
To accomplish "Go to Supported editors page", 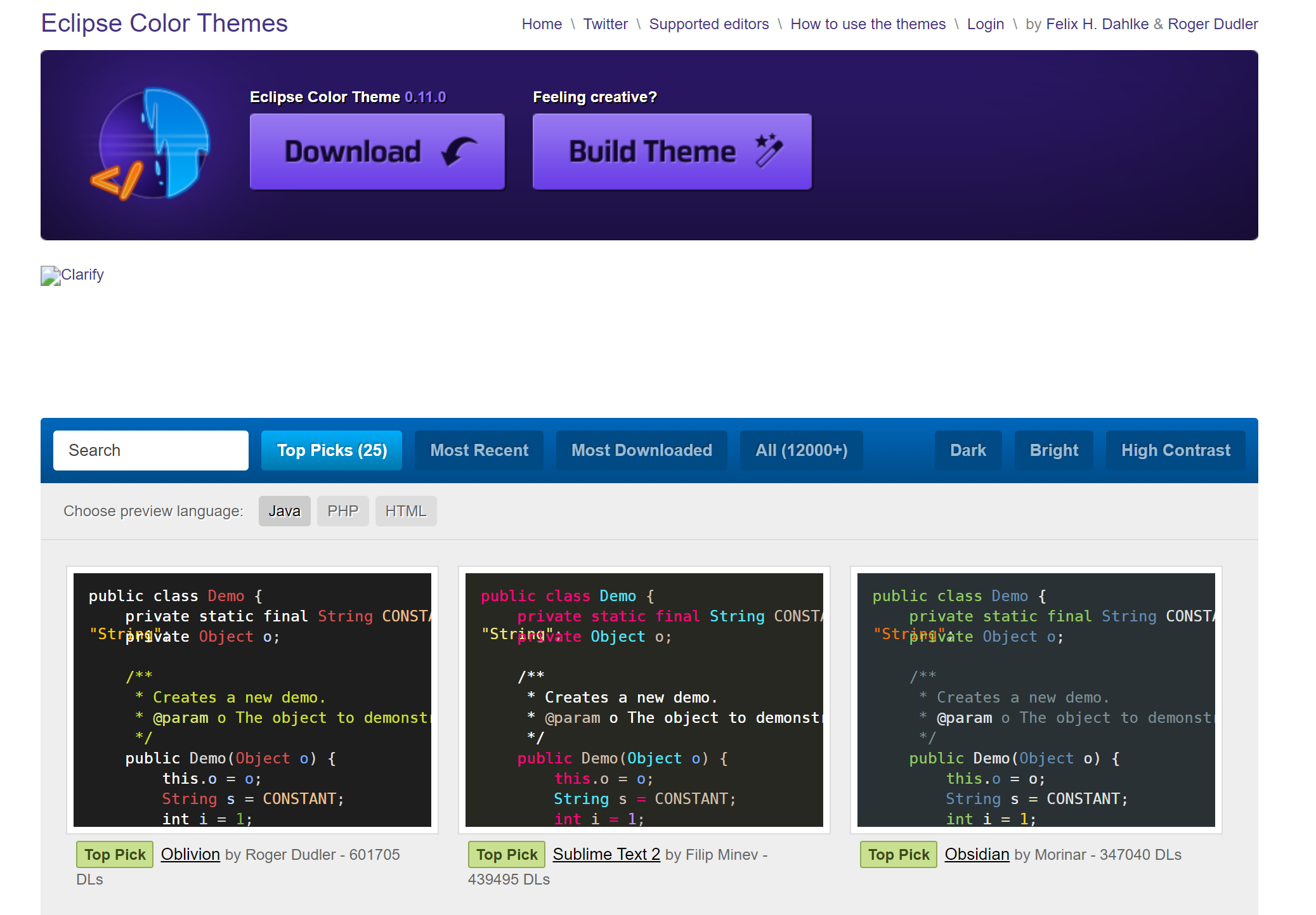I will click(x=708, y=24).
